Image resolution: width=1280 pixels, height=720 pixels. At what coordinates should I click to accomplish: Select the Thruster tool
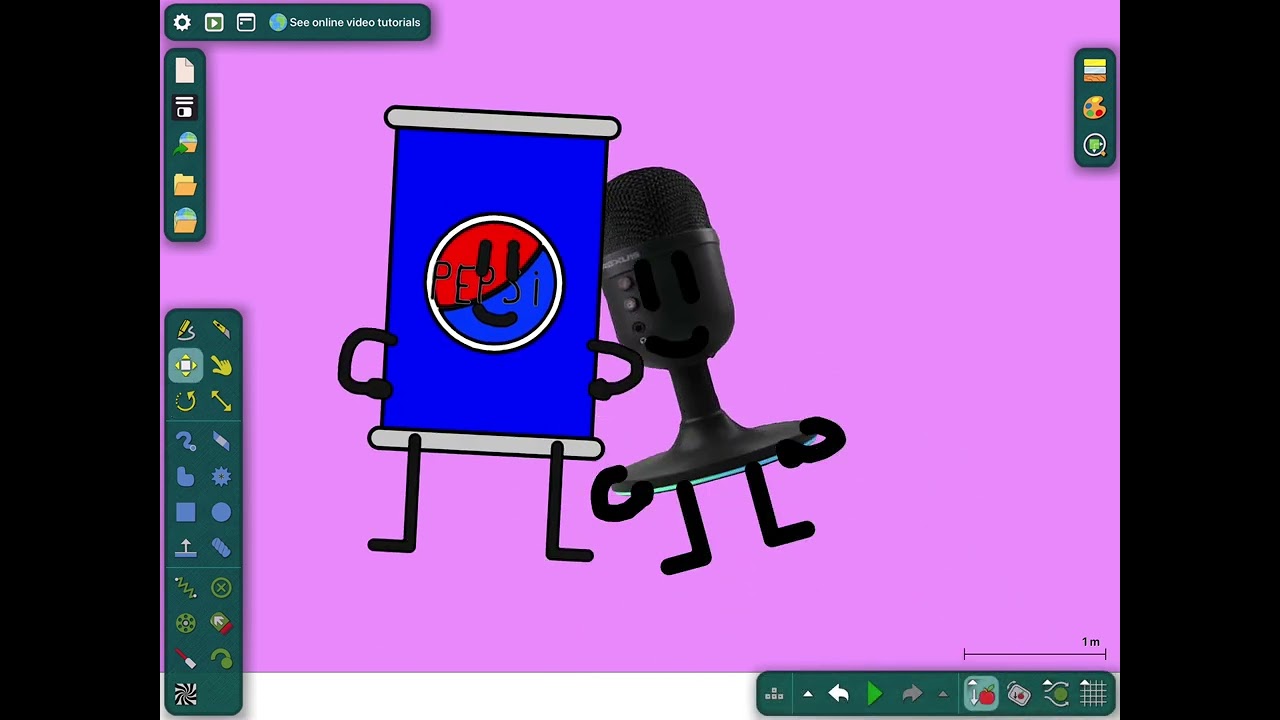[221, 624]
